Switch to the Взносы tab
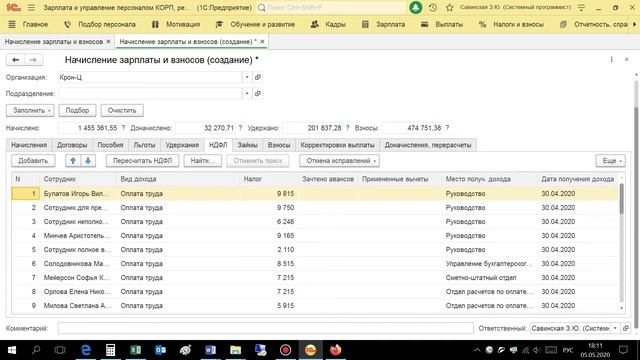The image size is (640, 360). [x=279, y=145]
